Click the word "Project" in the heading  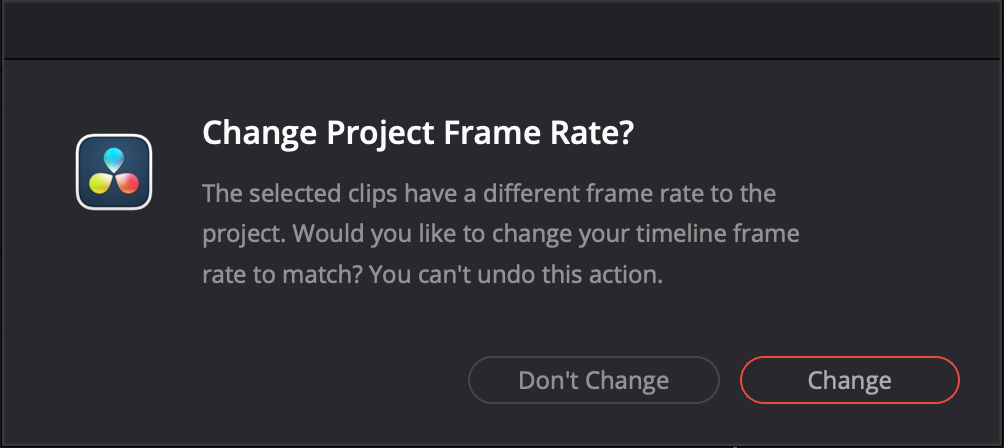click(358, 134)
